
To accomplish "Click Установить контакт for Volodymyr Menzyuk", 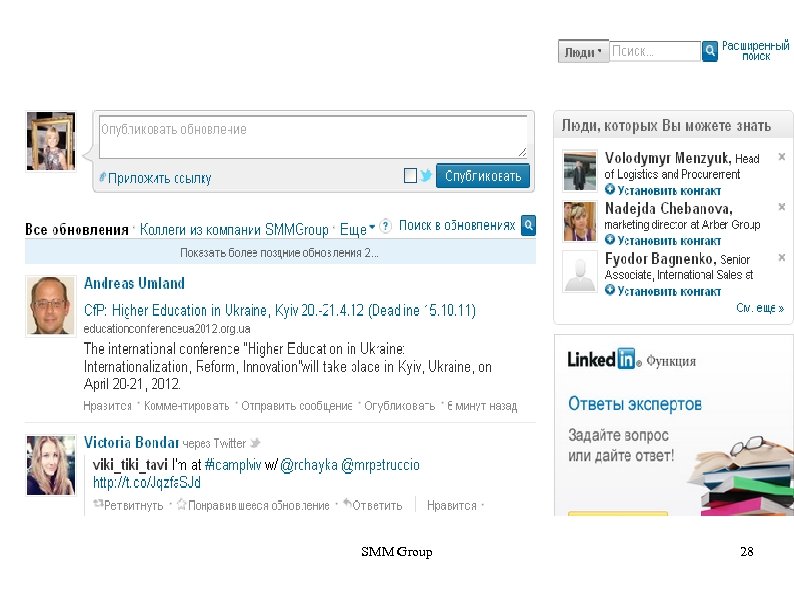I will [x=663, y=190].
